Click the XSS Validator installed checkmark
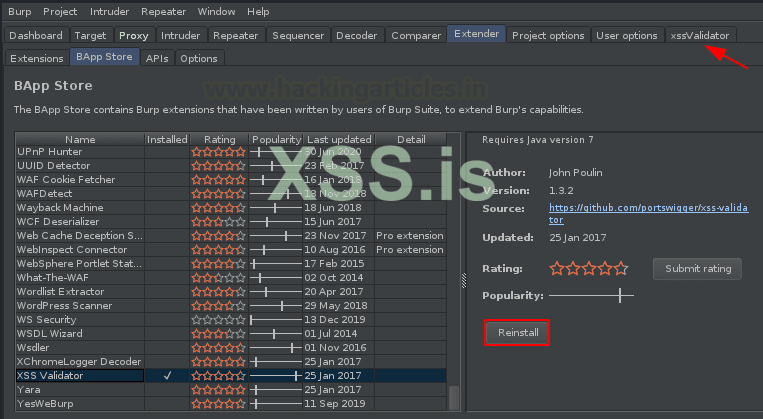763x419 pixels. pos(167,376)
